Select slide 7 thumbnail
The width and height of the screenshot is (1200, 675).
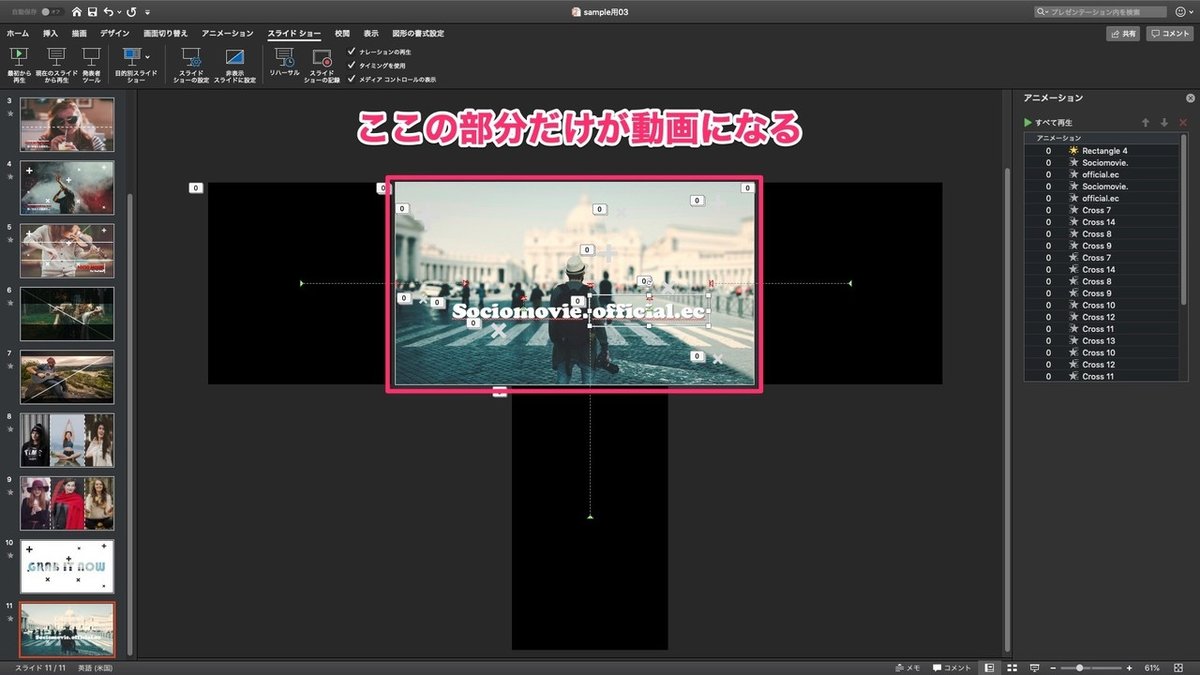pyautogui.click(x=67, y=377)
